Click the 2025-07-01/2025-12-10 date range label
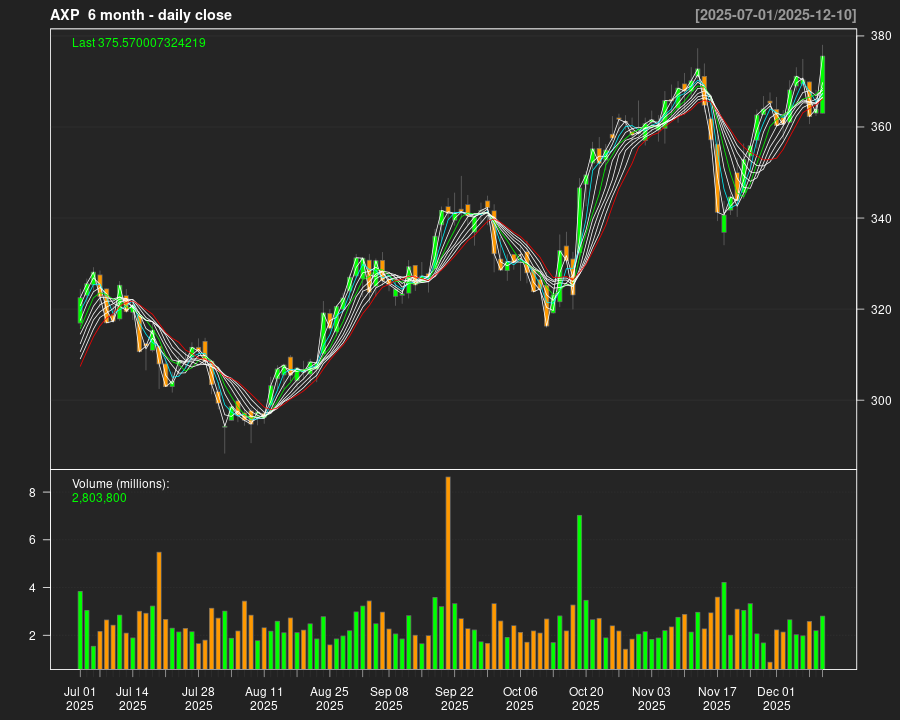Screen dimensions: 900x720 click(775, 15)
